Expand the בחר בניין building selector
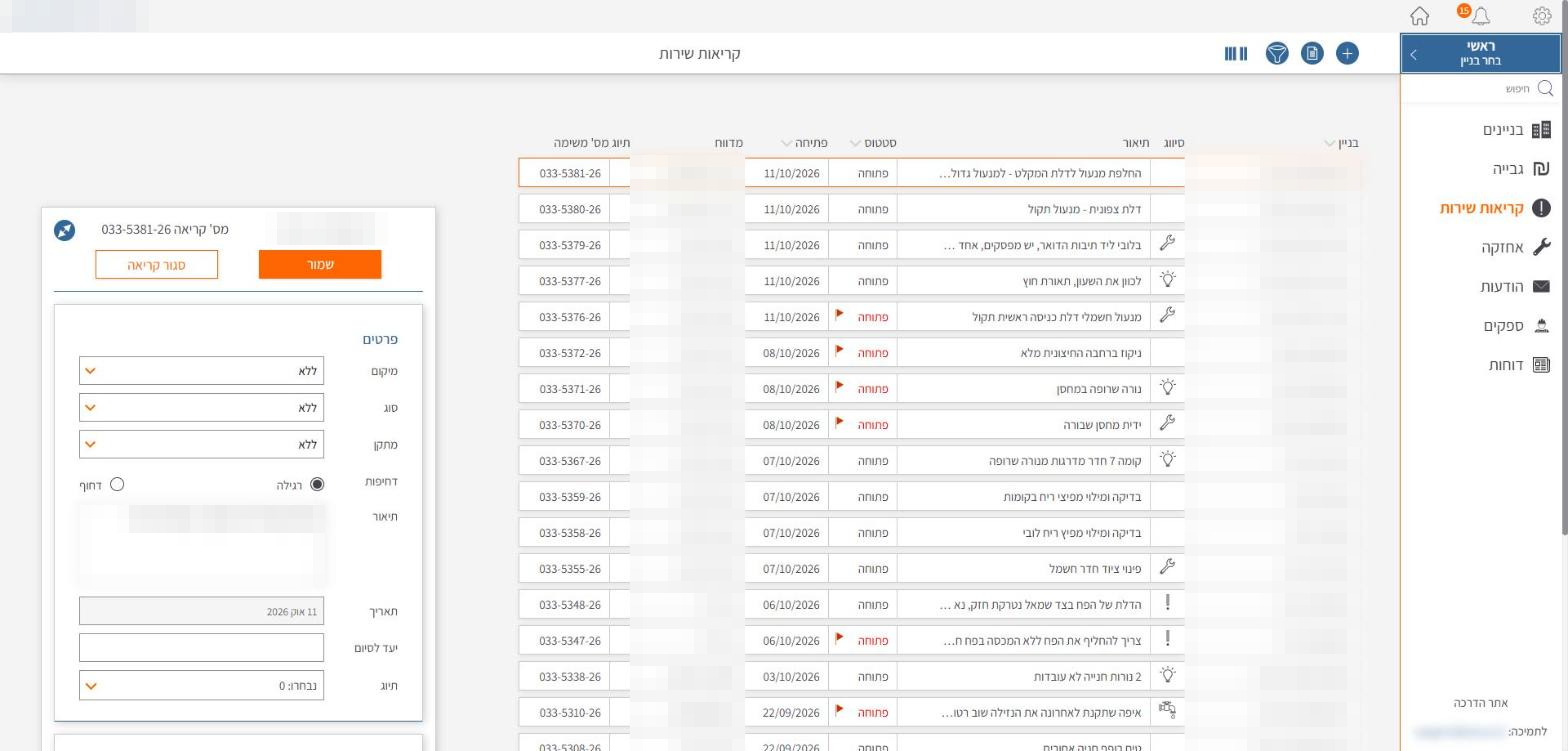Image resolution: width=1568 pixels, height=751 pixels. pyautogui.click(x=1480, y=54)
